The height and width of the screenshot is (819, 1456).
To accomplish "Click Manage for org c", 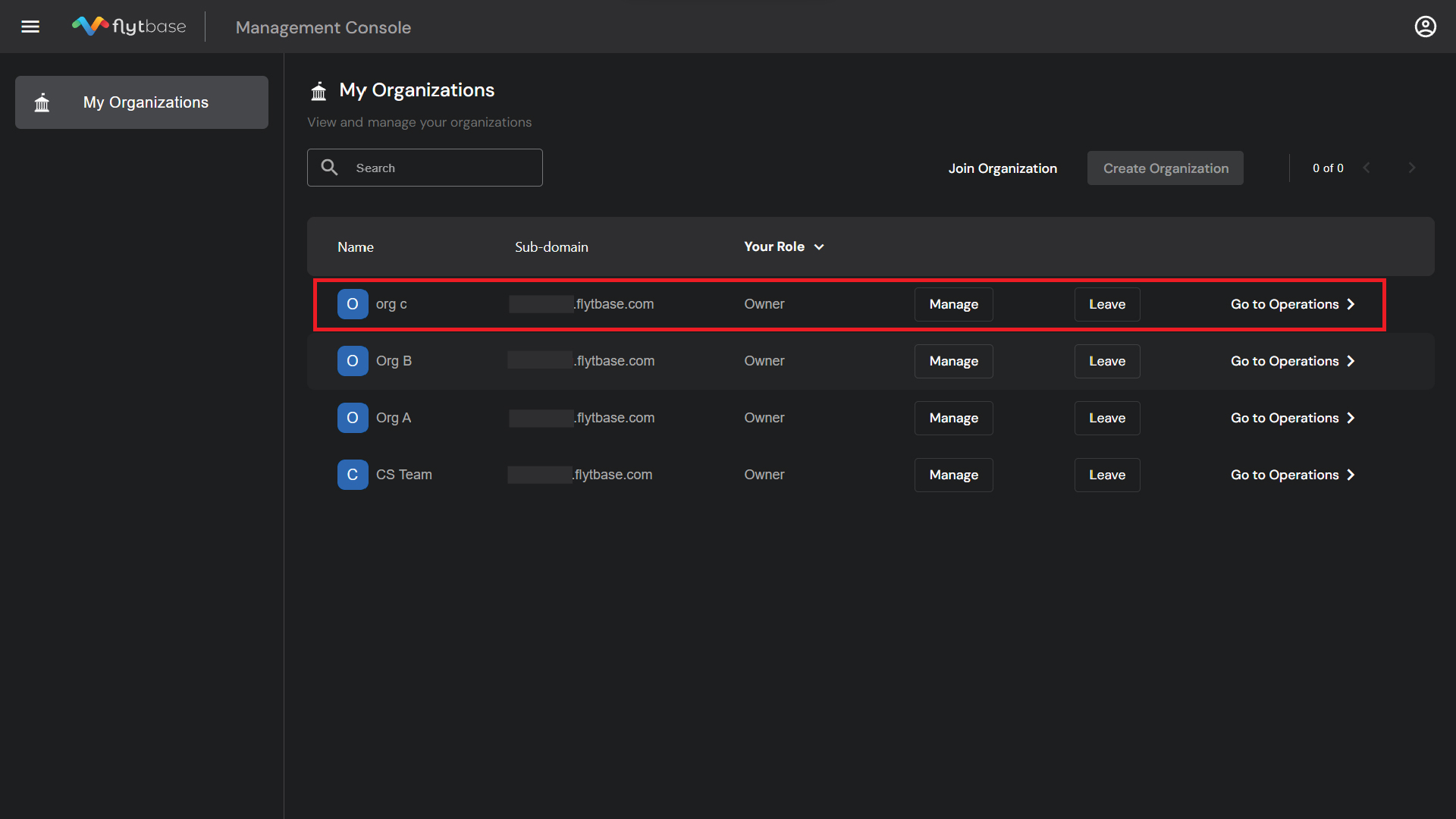I will pyautogui.click(x=953, y=304).
